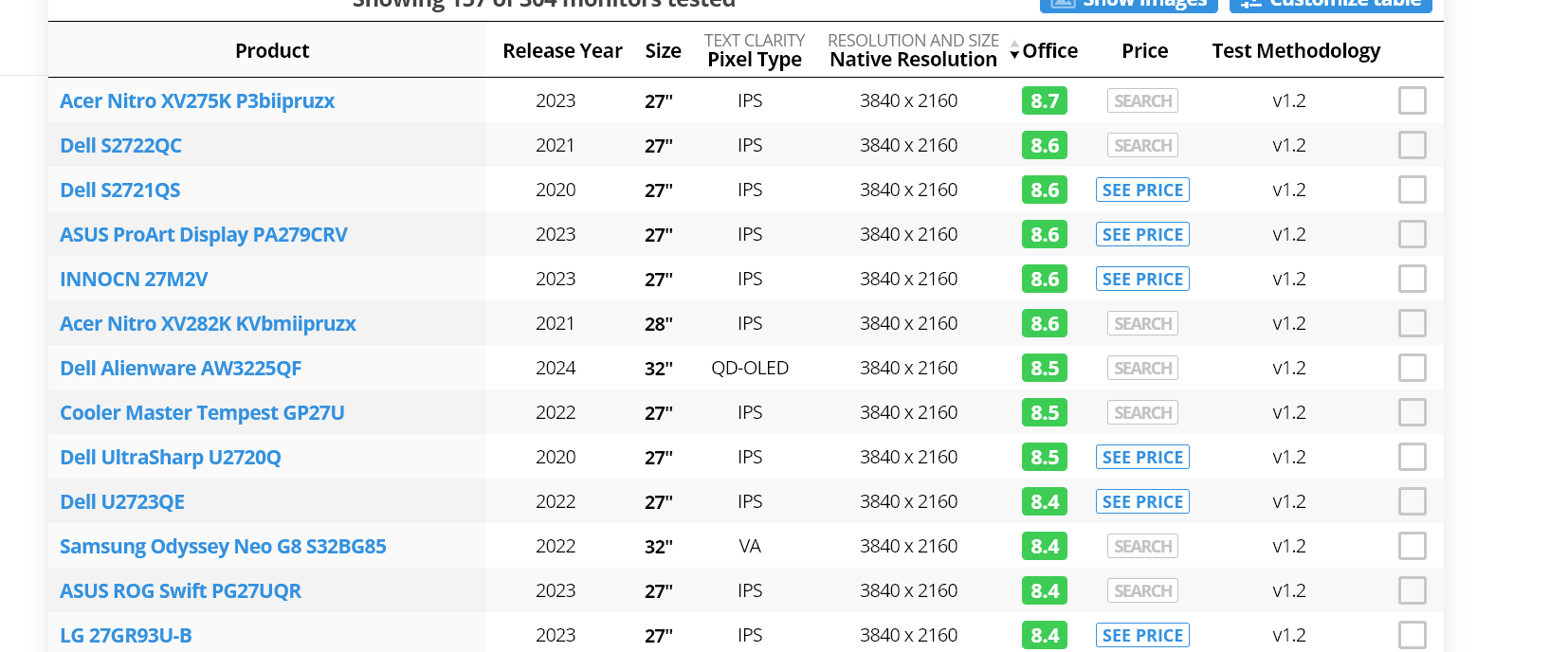Click 28" size cell of Acer XV282K
The width and height of the screenshot is (1568, 652).
pyautogui.click(x=659, y=324)
